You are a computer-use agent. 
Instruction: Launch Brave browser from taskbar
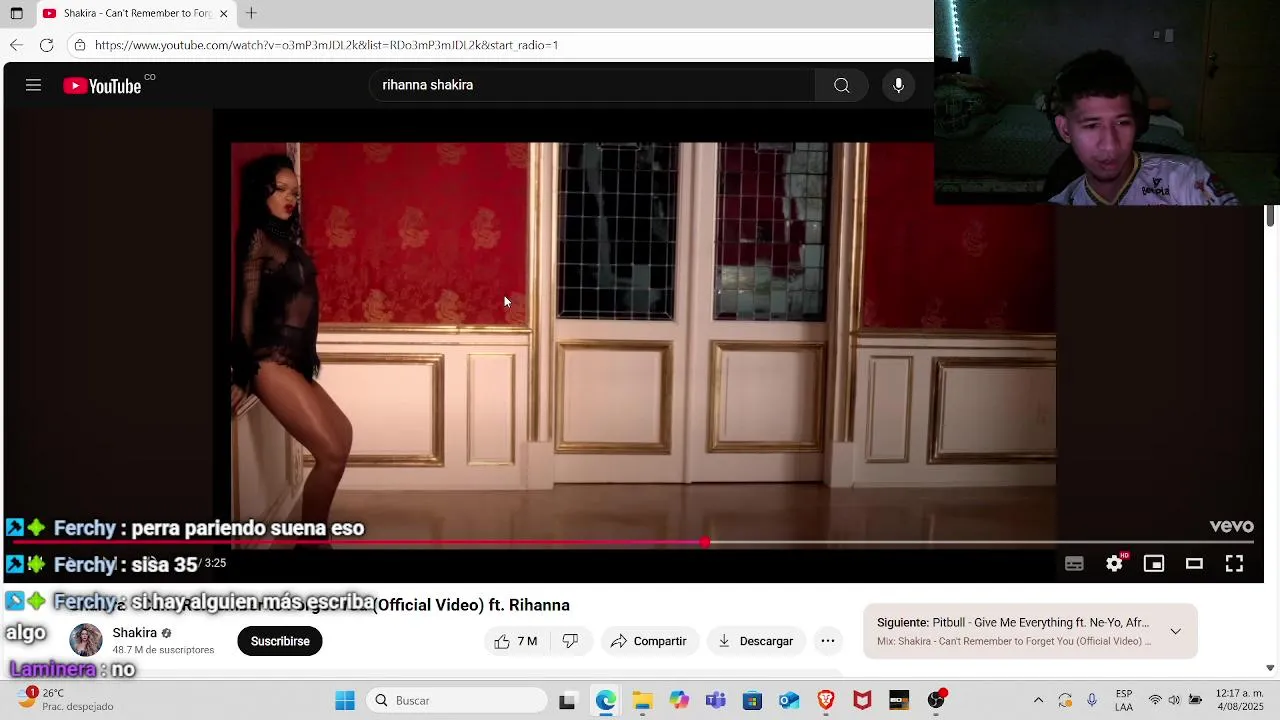826,701
